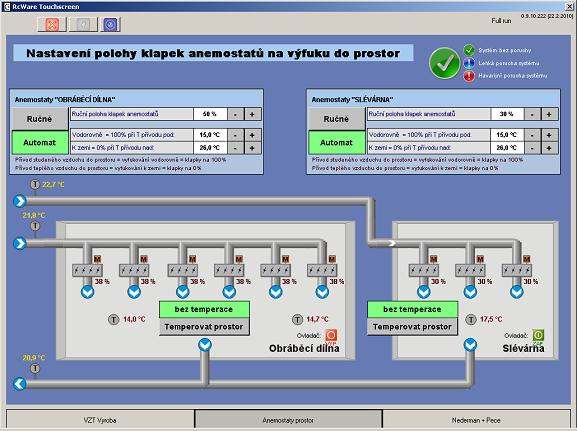Click the 14,0 °C temperature sensor icon
This screenshot has width=577, height=431.
[113, 319]
